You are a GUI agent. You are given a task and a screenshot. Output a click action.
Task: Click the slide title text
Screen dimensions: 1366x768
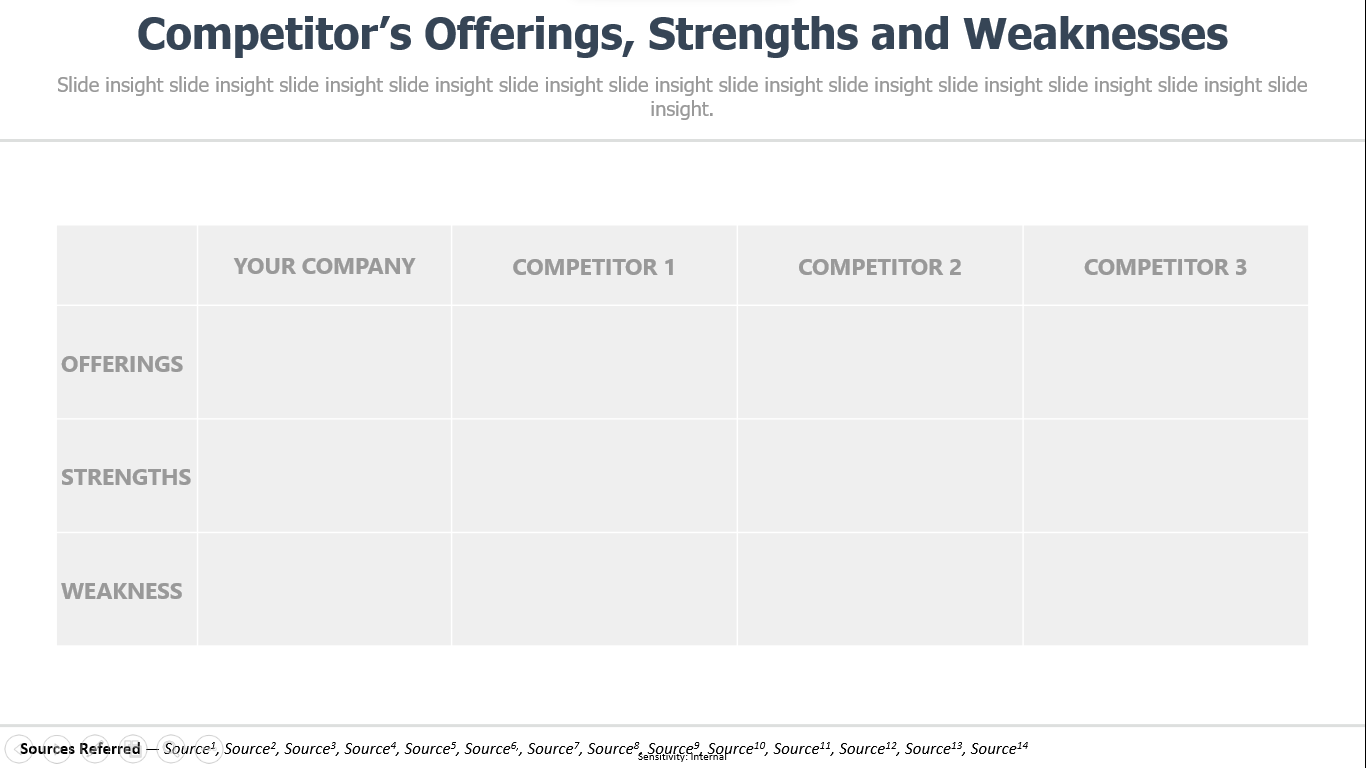click(682, 34)
